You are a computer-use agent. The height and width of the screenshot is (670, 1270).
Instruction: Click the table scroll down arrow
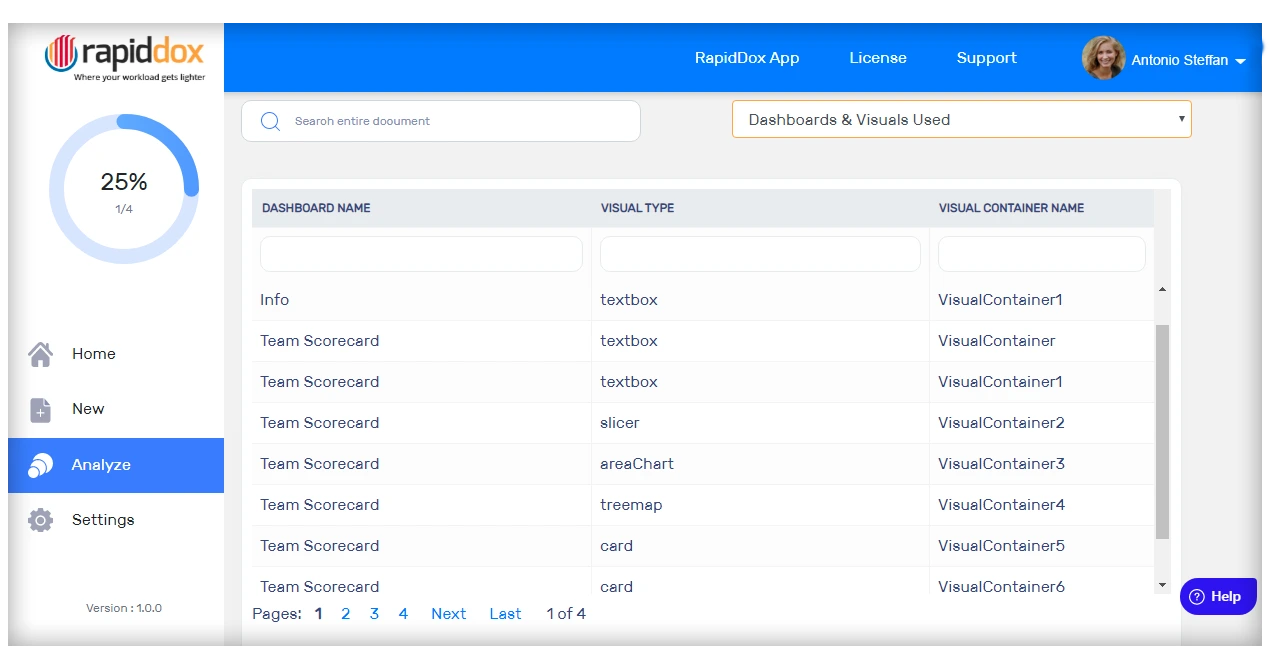click(1162, 585)
